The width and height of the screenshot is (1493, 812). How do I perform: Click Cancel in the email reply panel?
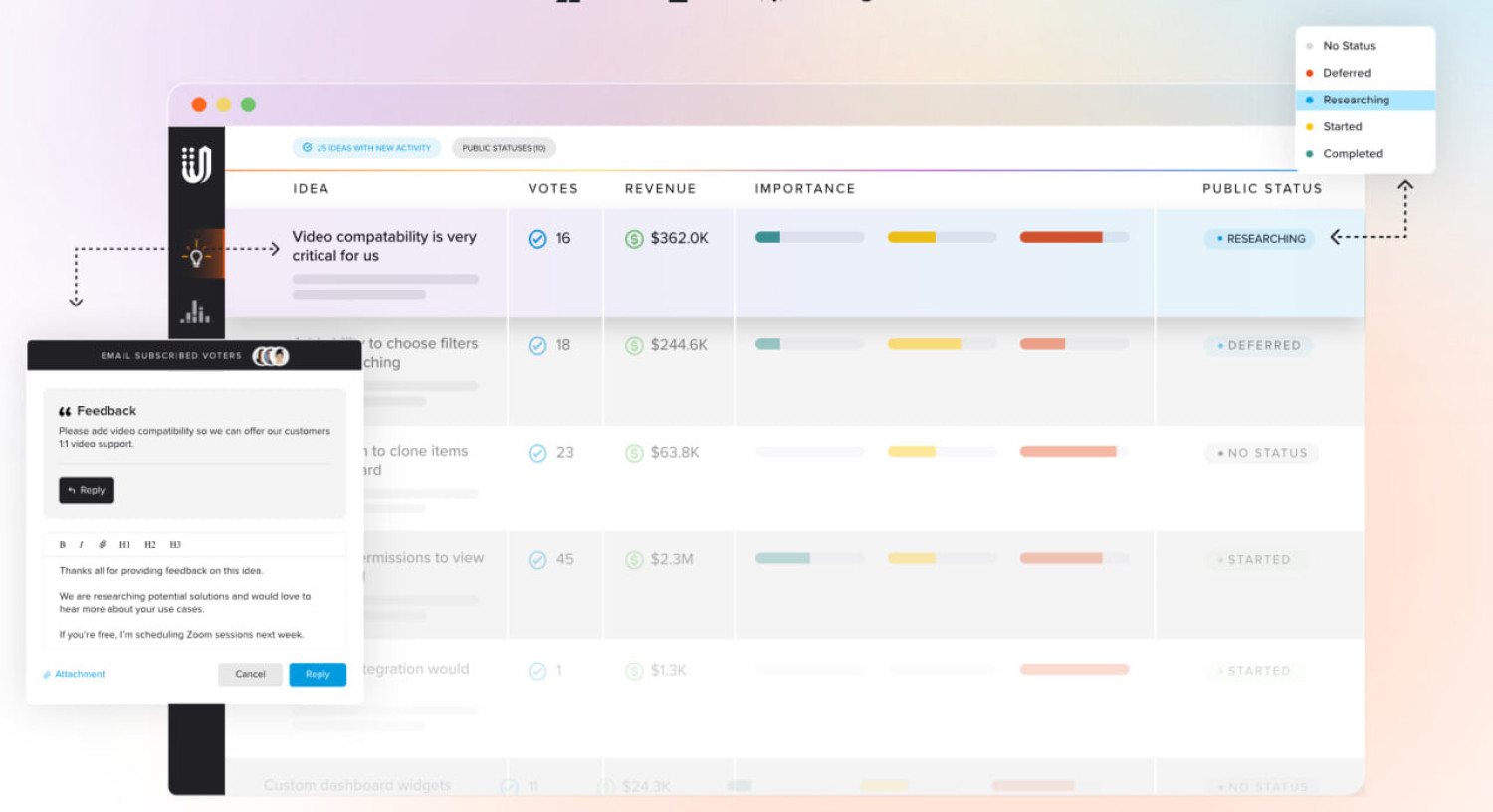250,674
